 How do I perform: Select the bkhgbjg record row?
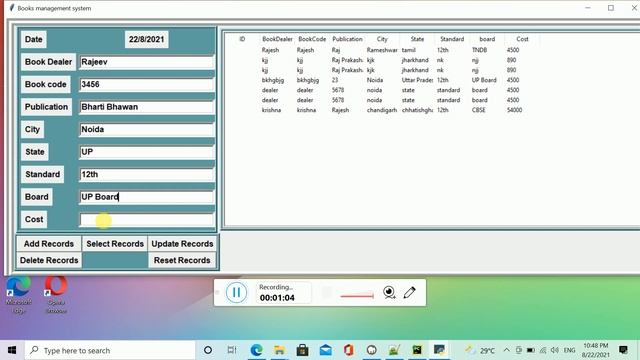coord(382,80)
